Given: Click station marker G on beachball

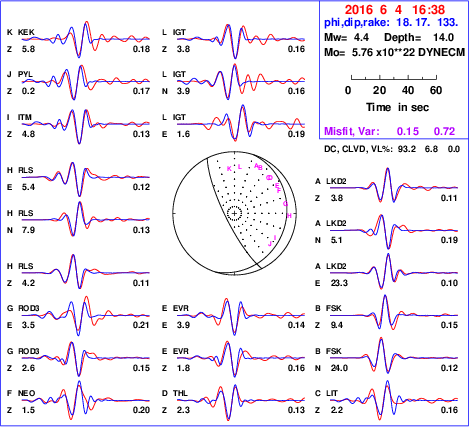Looking at the screenshot, I should (x=285, y=204).
